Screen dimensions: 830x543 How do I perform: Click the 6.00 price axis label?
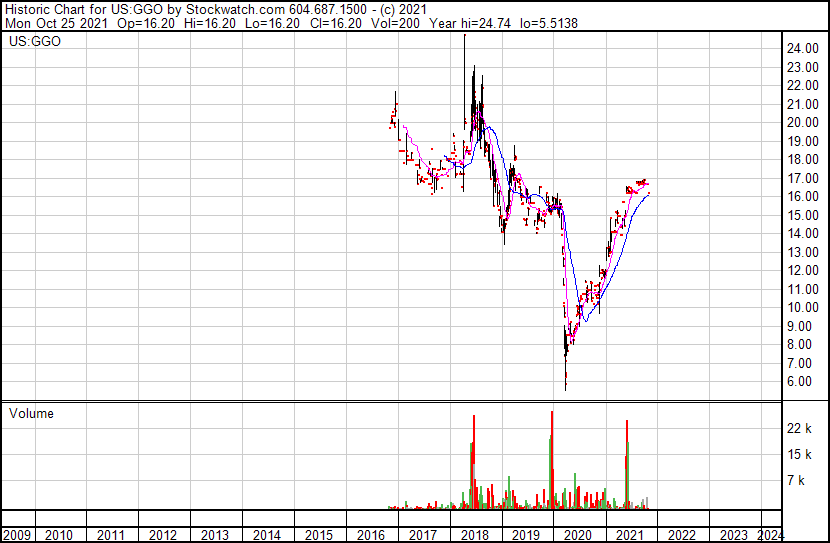pos(799,382)
